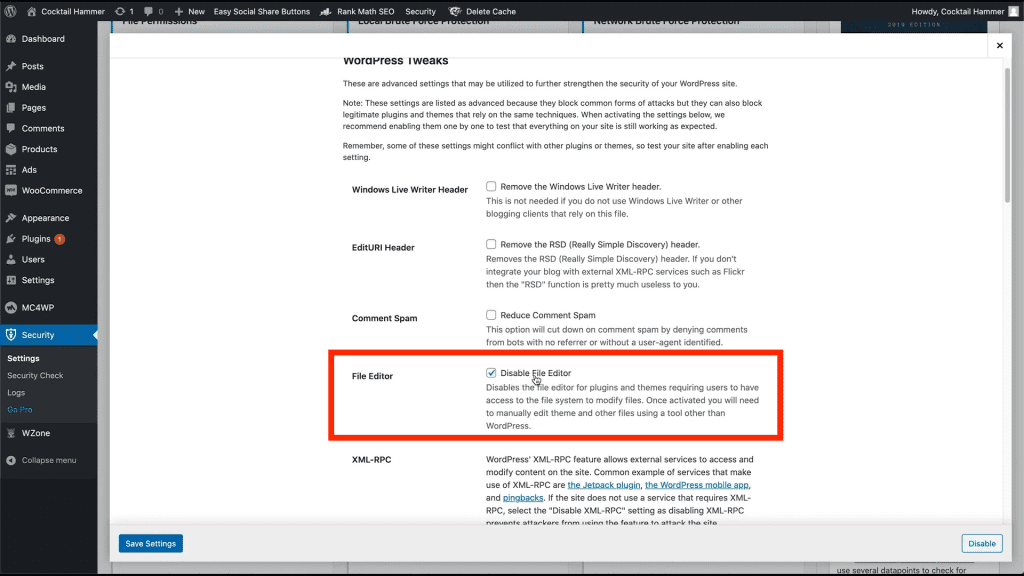Click the Delete Cache icon
Screen dimensions: 1024x576
[x=455, y=11]
